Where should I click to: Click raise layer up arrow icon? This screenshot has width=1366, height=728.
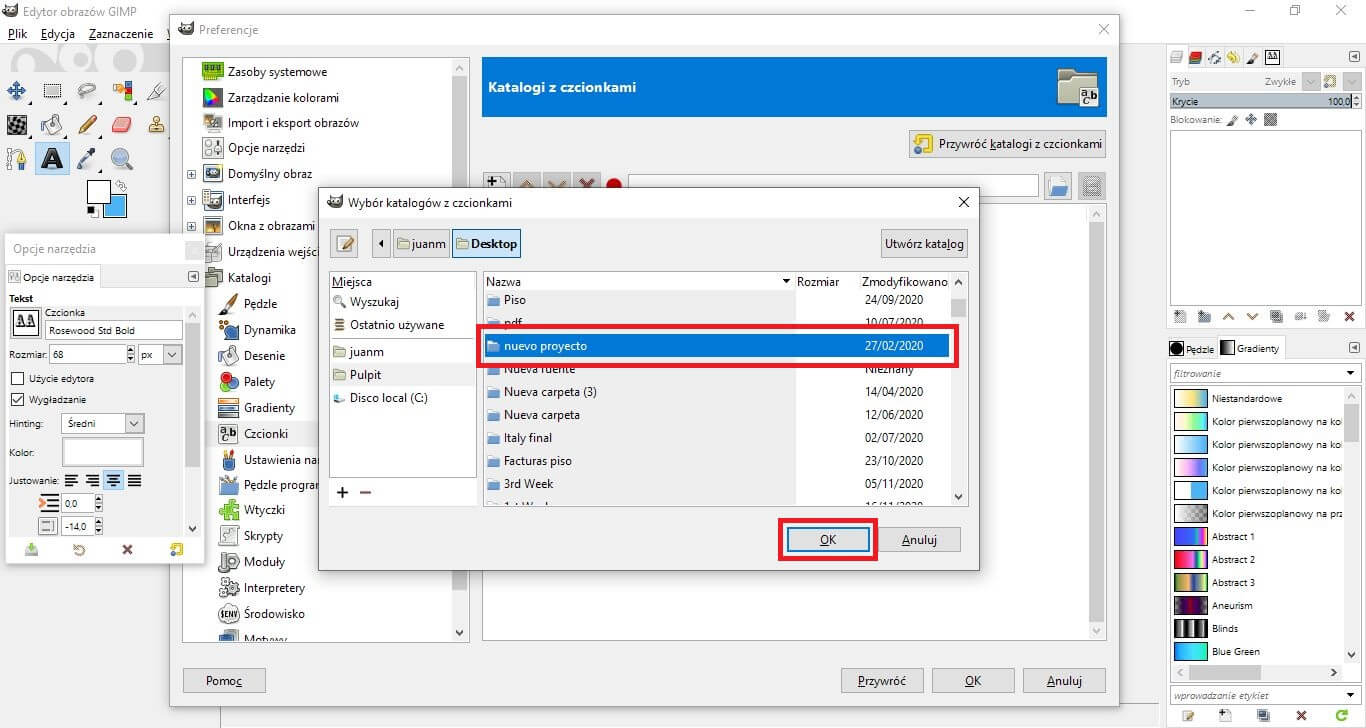[x=1228, y=316]
